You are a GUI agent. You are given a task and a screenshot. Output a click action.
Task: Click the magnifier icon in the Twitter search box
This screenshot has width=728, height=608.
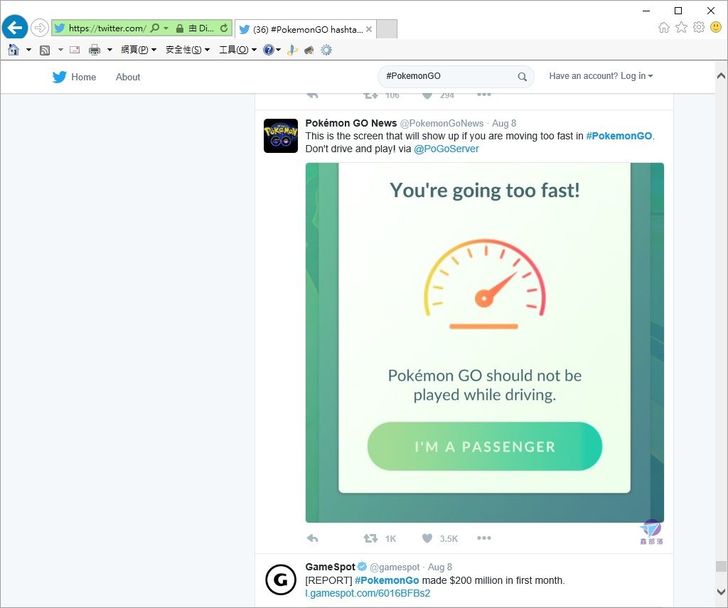(522, 77)
